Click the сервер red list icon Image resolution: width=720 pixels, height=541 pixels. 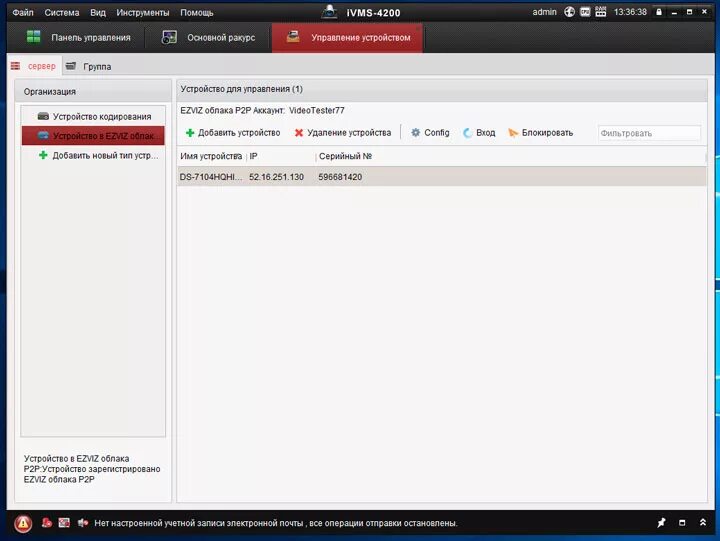[x=16, y=66]
